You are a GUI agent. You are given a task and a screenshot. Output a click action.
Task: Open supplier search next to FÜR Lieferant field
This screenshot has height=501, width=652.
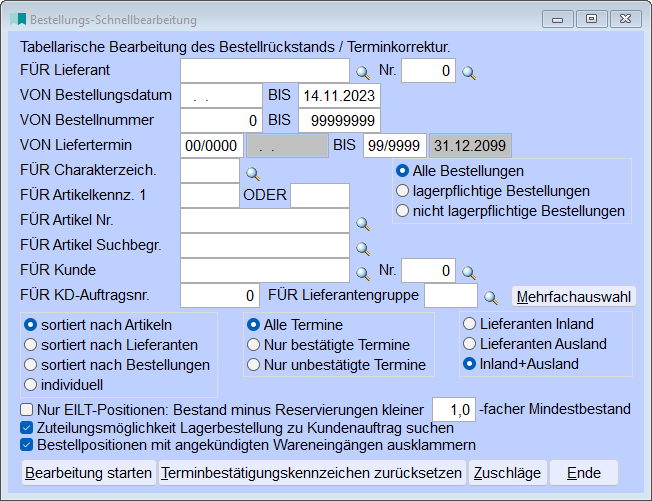click(363, 73)
